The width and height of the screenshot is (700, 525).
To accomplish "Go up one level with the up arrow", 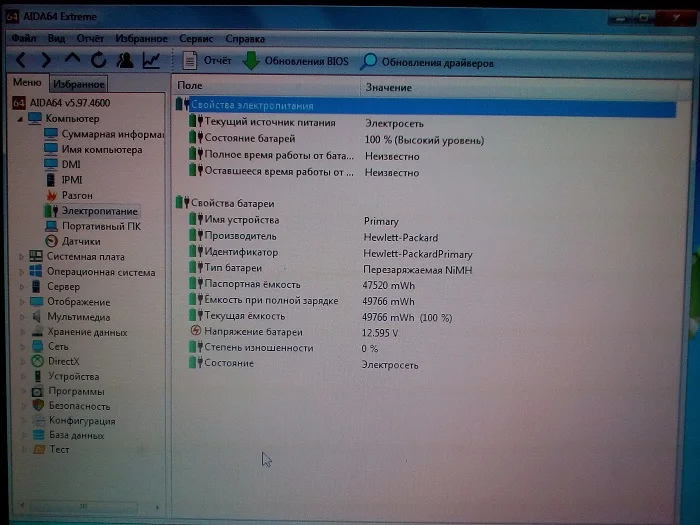I will click(72, 59).
